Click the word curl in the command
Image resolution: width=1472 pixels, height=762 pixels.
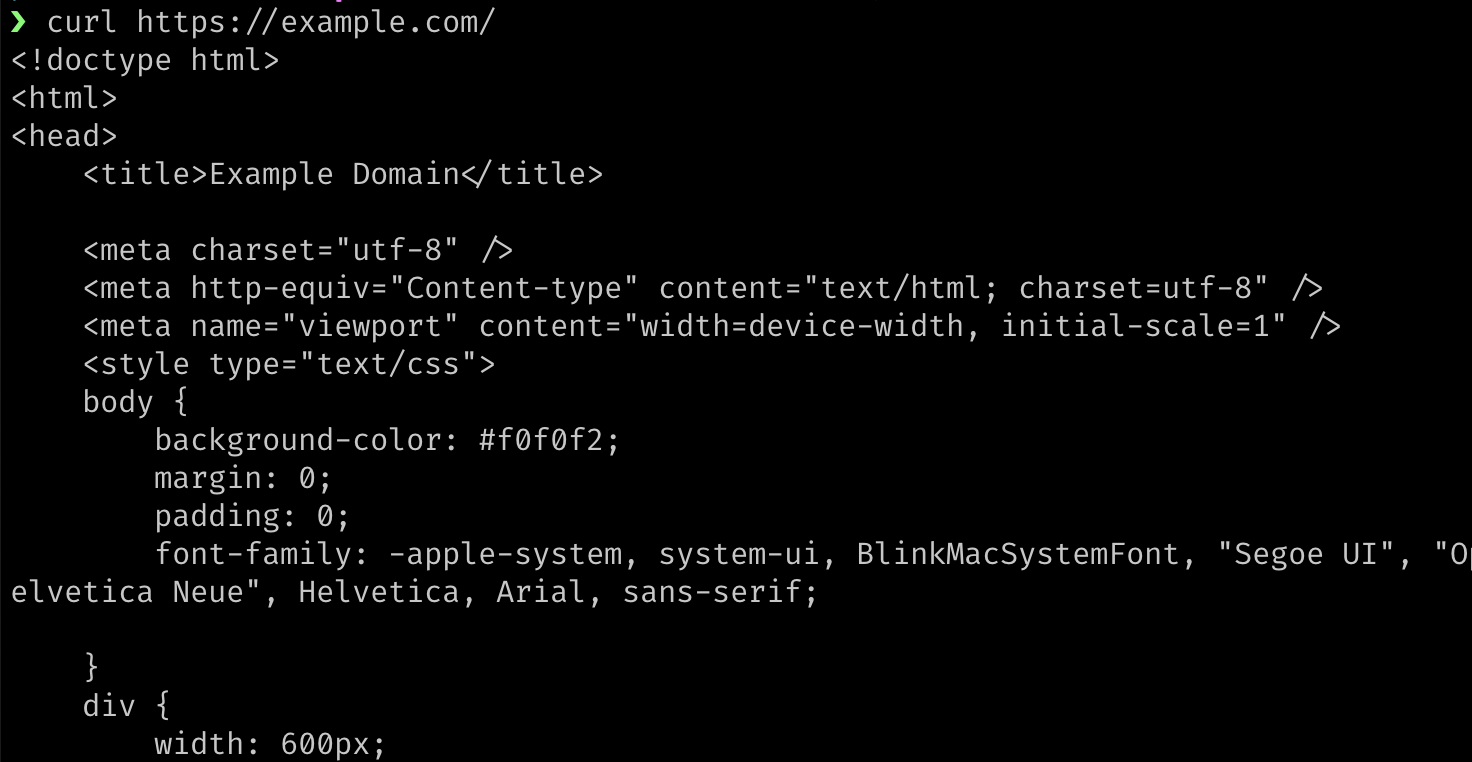pyautogui.click(x=82, y=22)
